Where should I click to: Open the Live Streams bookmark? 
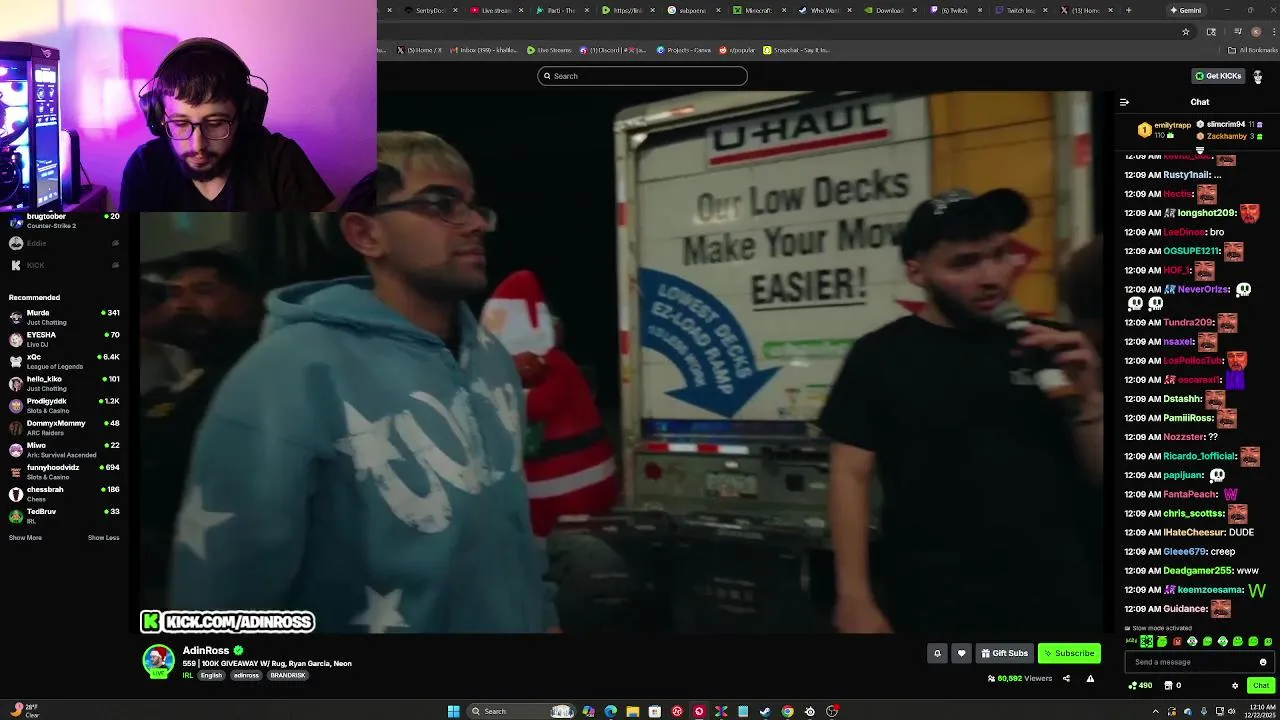pyautogui.click(x=549, y=50)
